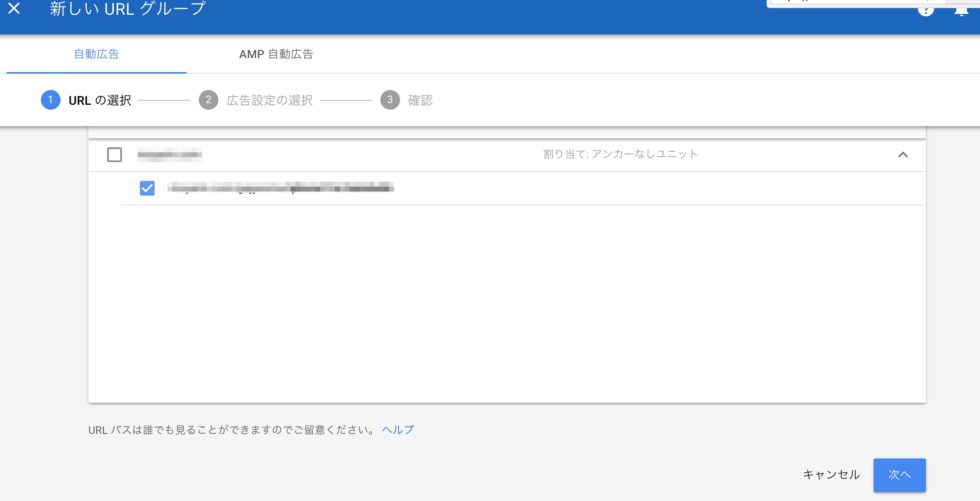Collapse the domain row with chevron
The width and height of the screenshot is (980, 501).
tap(903, 155)
